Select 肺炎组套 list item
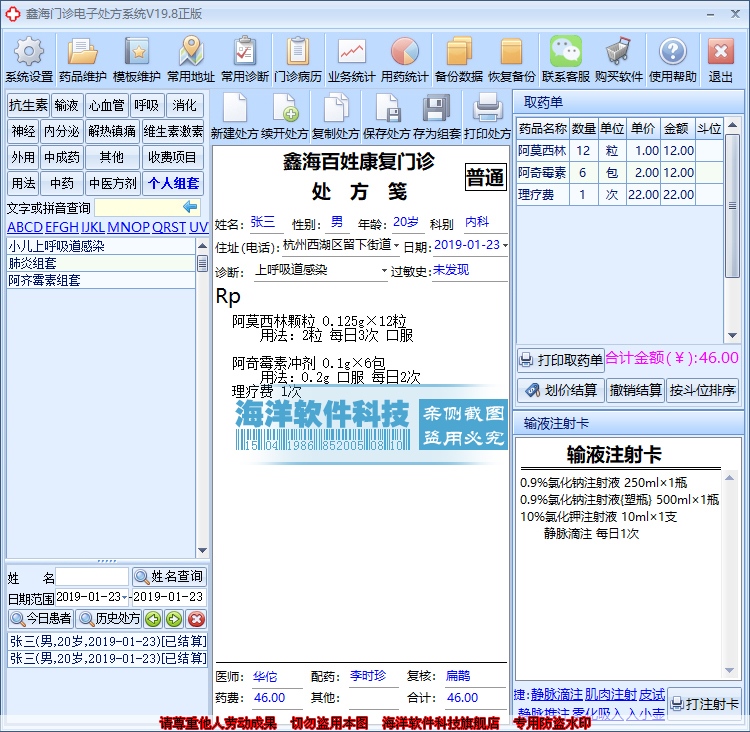750x732 pixels. [101, 263]
